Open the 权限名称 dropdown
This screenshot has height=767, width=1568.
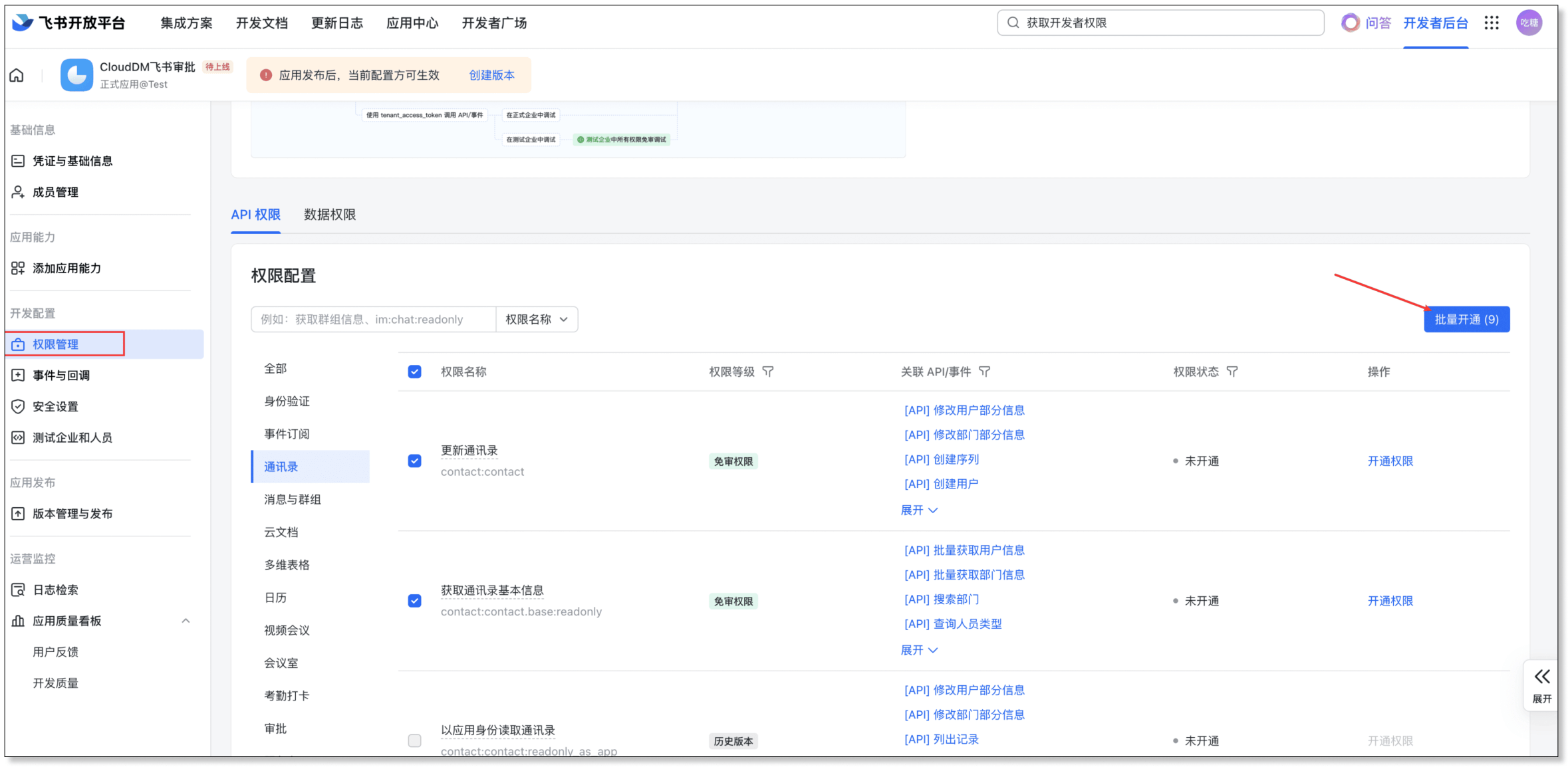(x=537, y=320)
